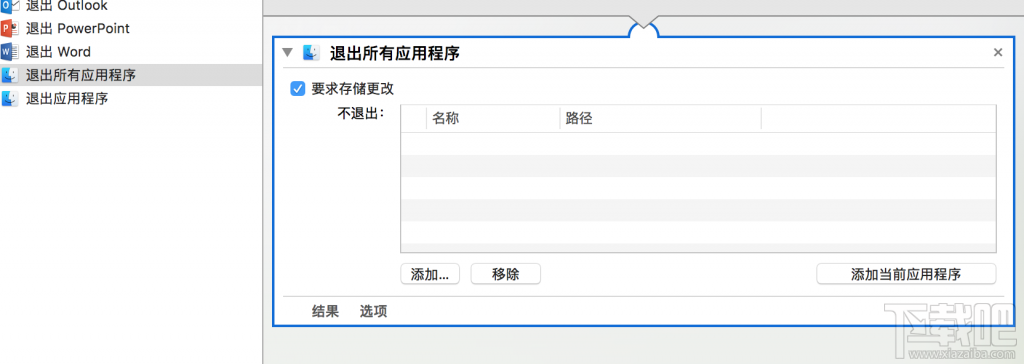
Task: Click the Word icon in the action list
Action: click(10, 52)
